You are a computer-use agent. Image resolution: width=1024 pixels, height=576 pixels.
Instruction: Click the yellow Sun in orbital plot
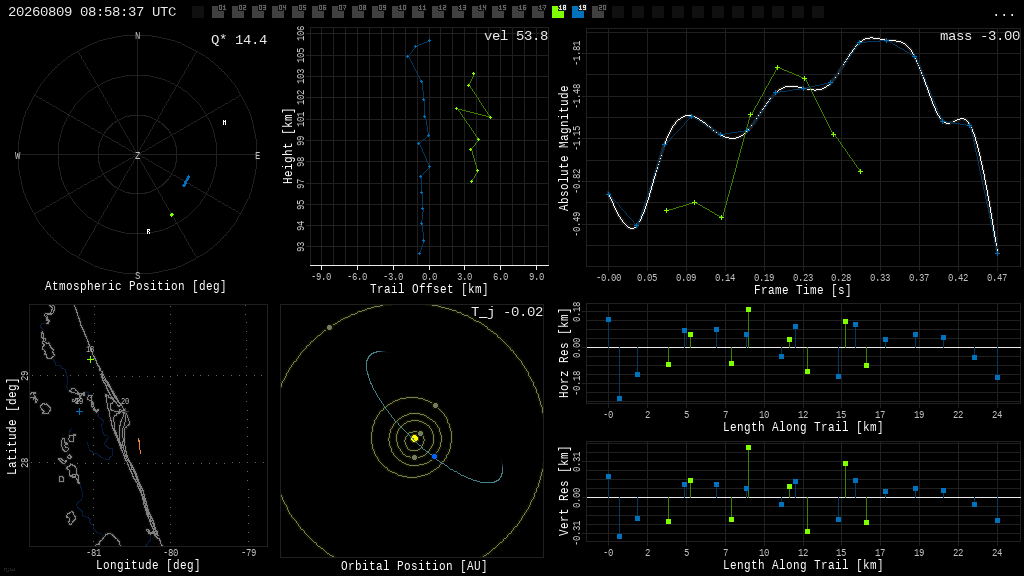[x=414, y=438]
